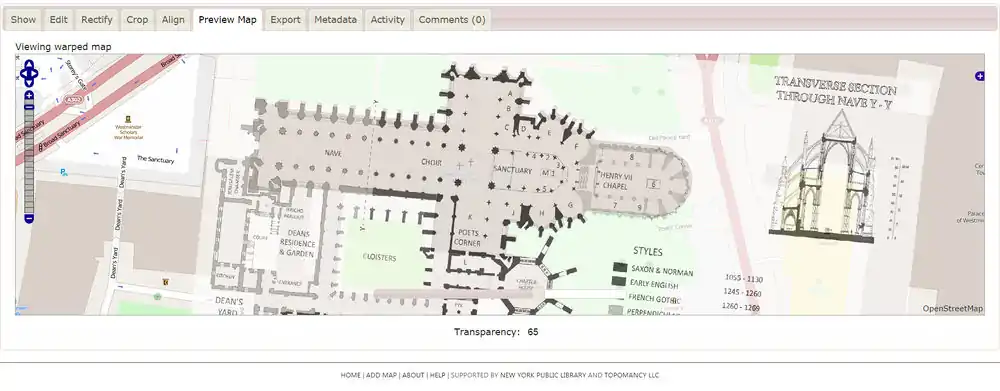
Task: View the Metadata tab
Action: point(335,20)
